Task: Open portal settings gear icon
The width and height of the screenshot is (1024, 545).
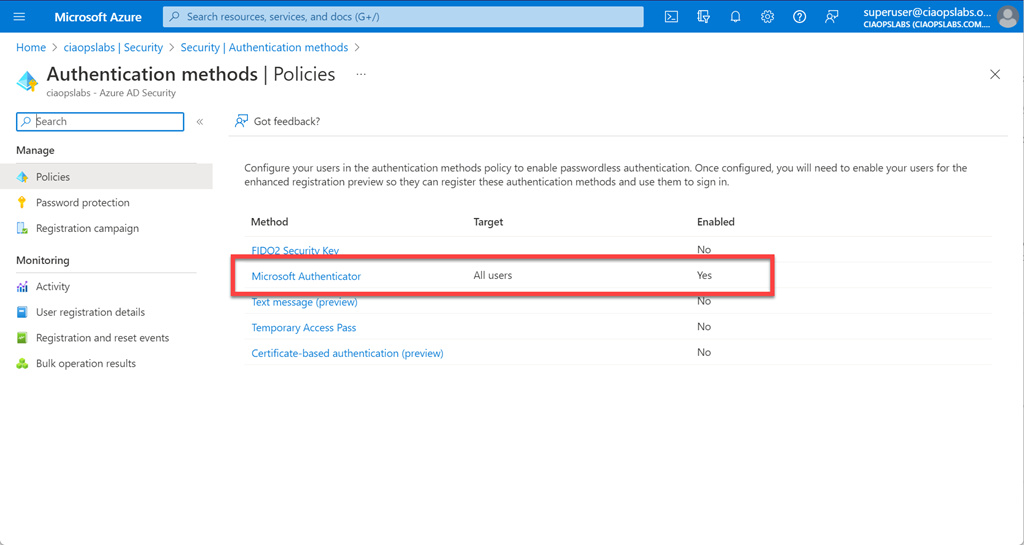Action: point(767,17)
